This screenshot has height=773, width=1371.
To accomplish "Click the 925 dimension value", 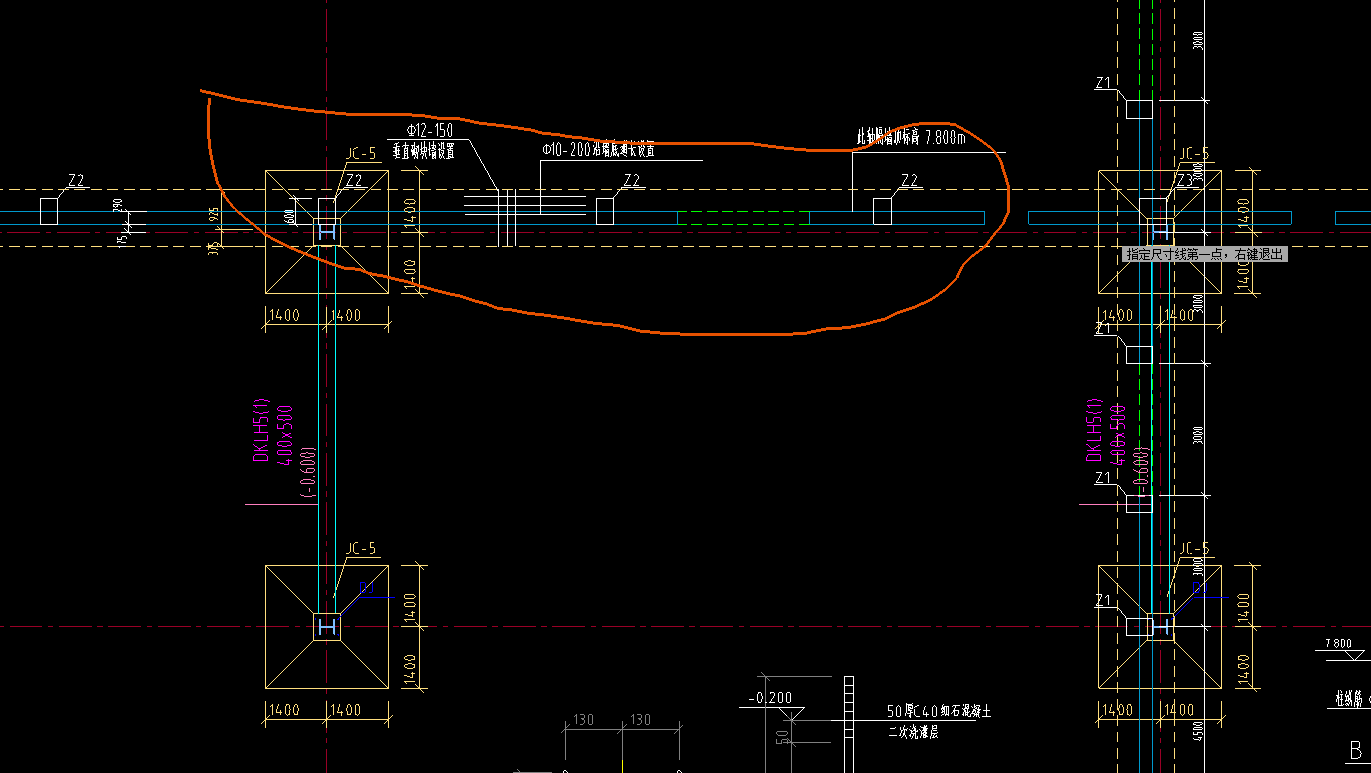I will tap(213, 215).
